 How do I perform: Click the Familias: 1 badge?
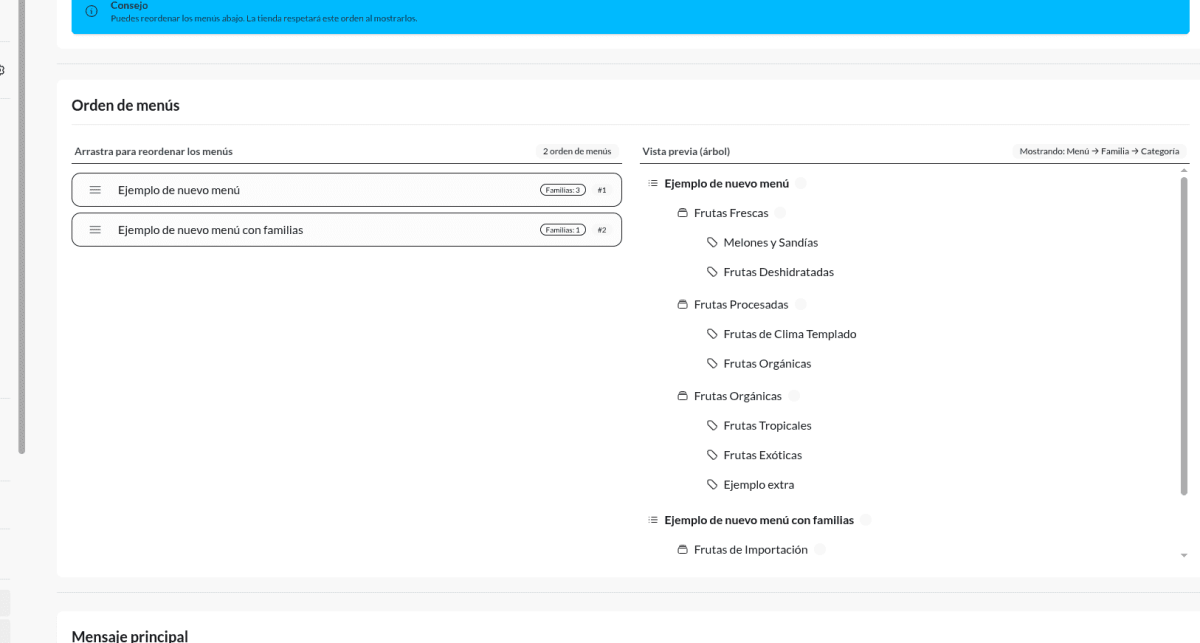click(x=562, y=229)
